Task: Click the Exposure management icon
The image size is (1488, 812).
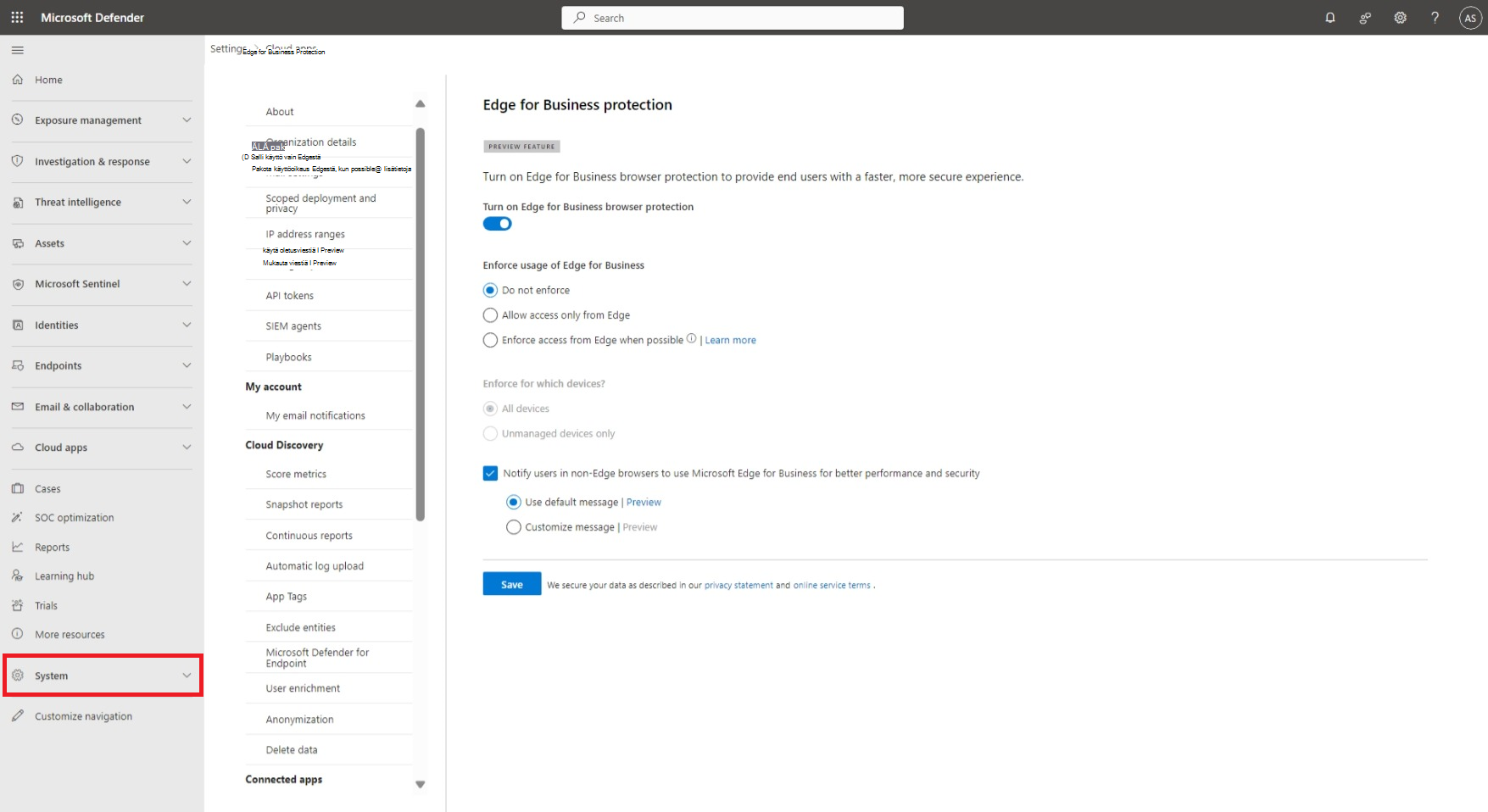Action: click(17, 120)
